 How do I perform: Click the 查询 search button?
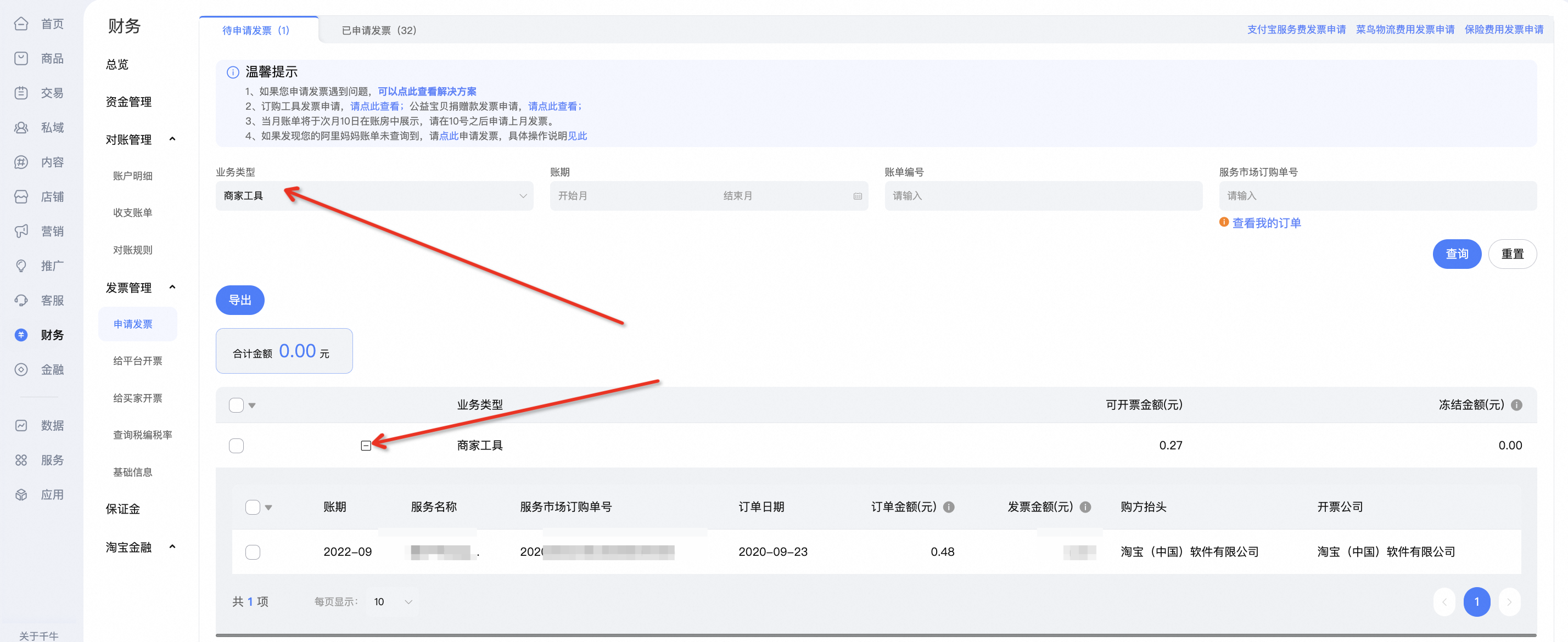1457,255
